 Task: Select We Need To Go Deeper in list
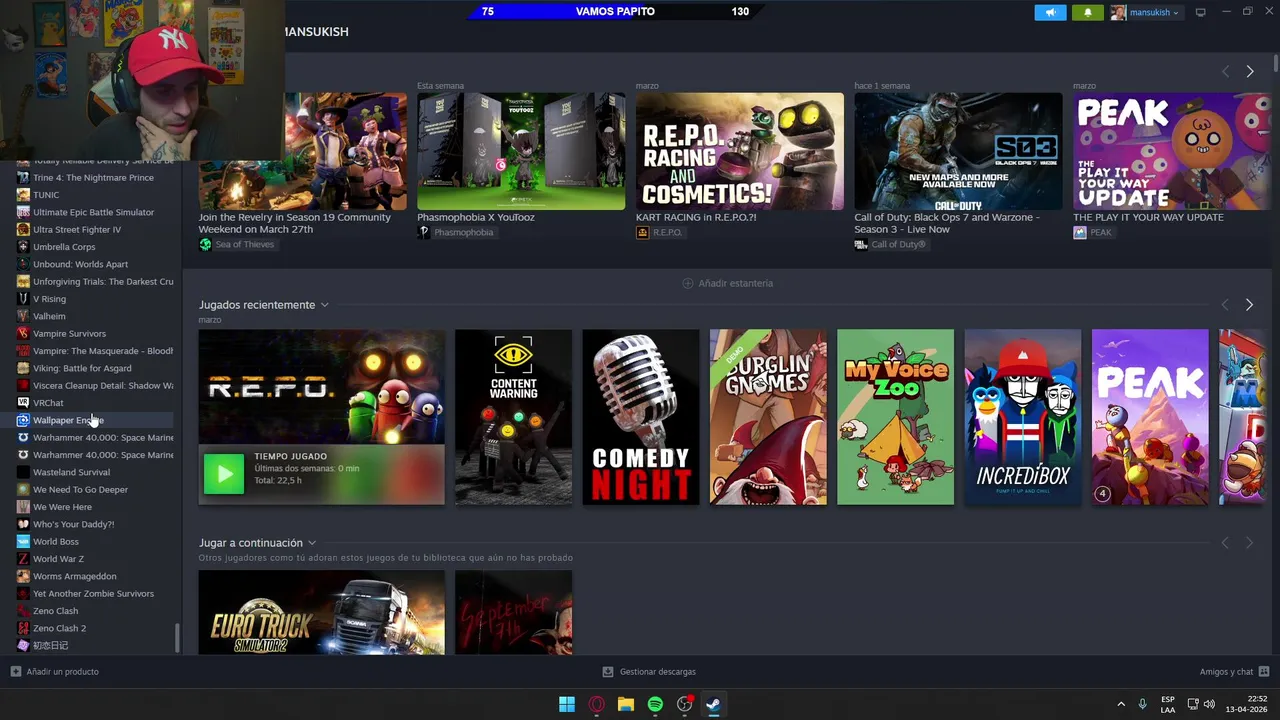(x=95, y=489)
